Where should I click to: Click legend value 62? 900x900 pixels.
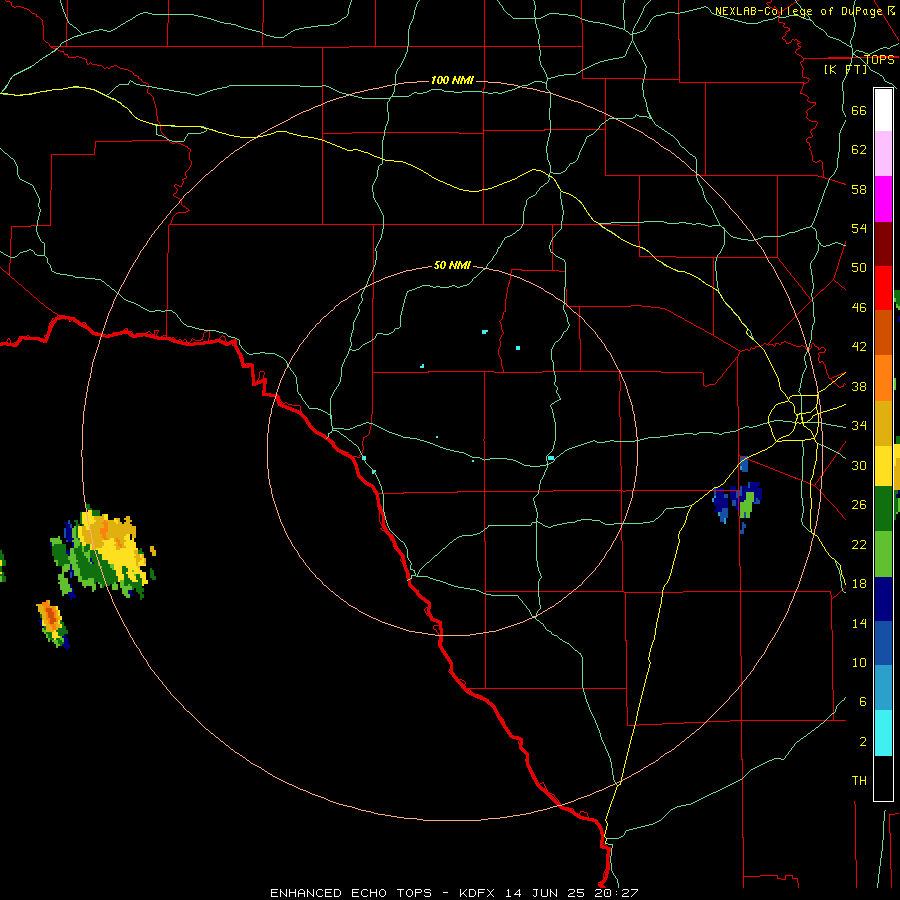tap(859, 150)
